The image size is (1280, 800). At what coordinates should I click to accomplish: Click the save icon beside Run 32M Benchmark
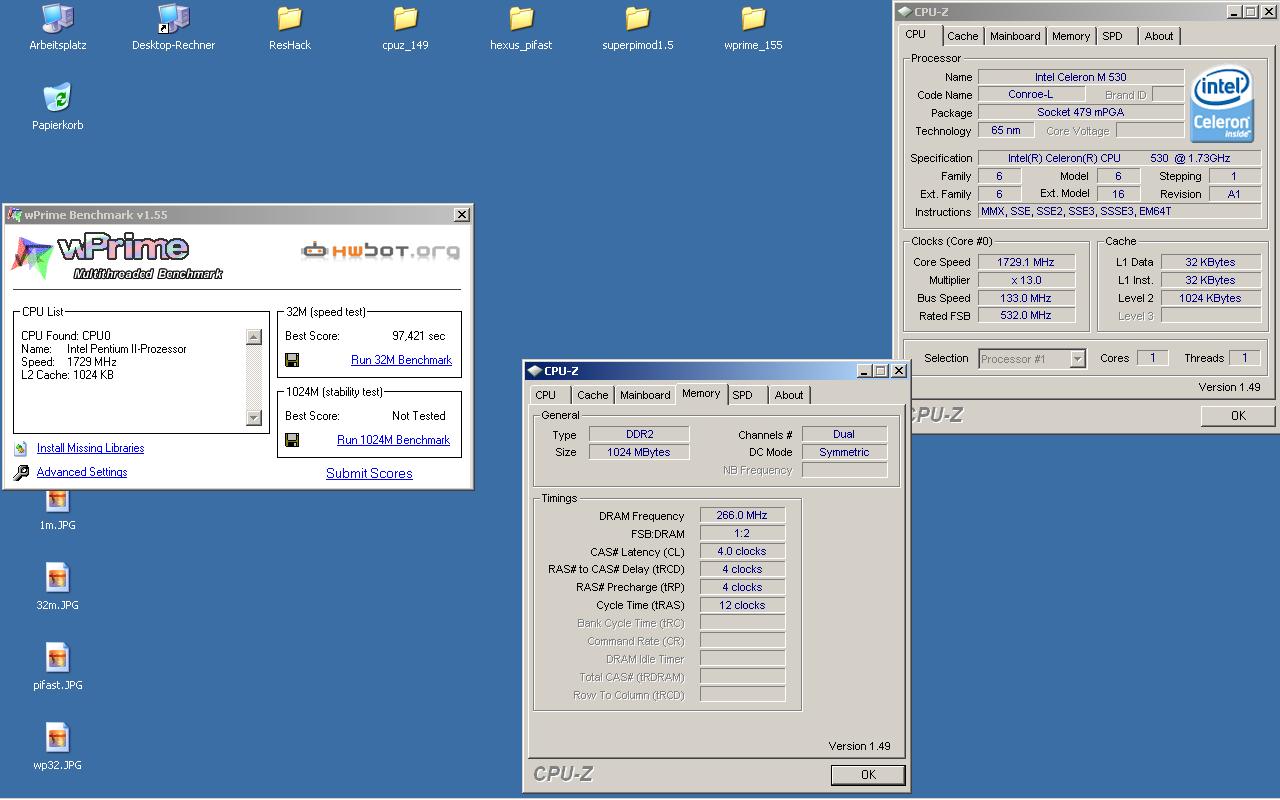292,360
